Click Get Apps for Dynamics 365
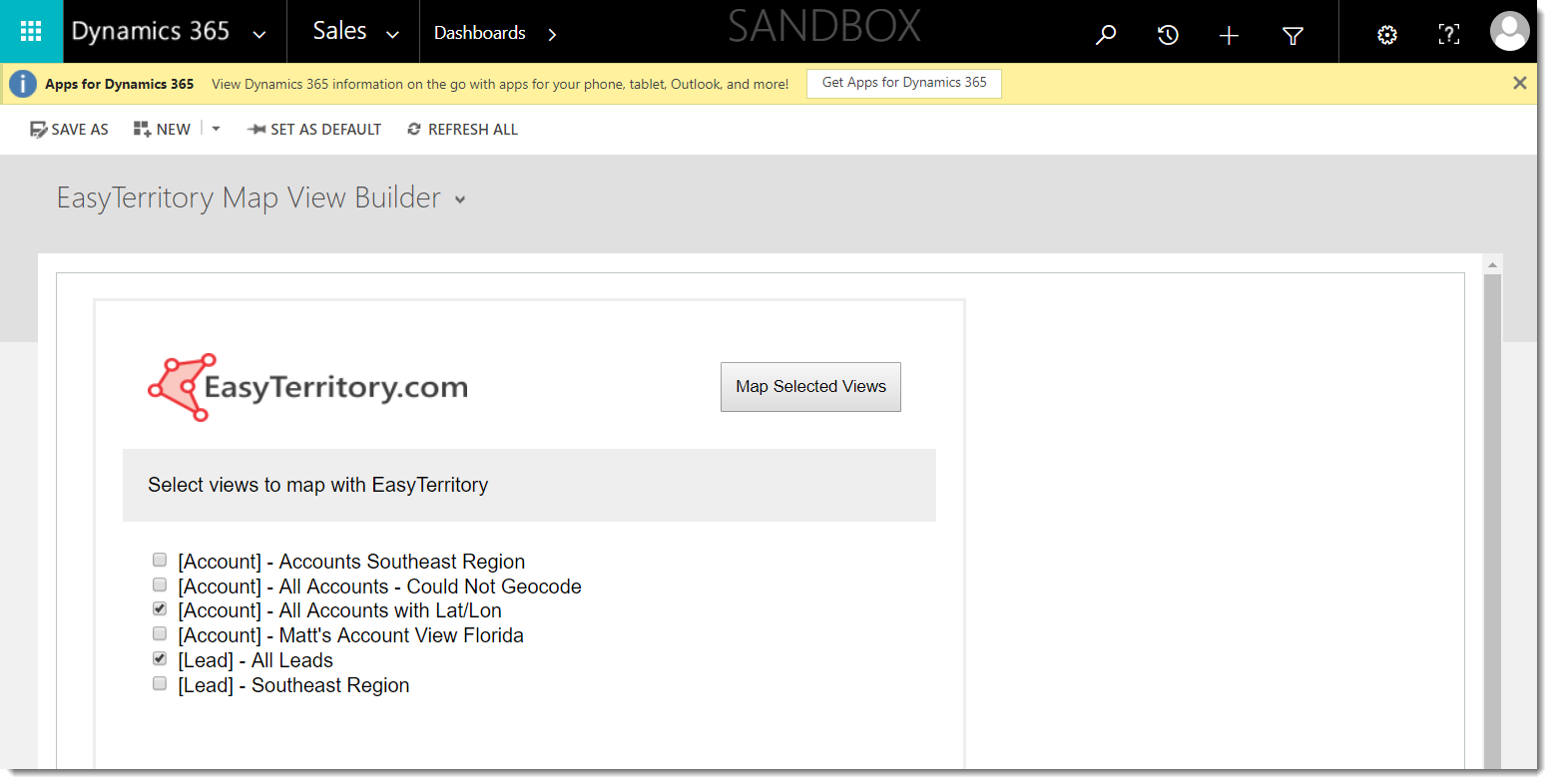 904,83
